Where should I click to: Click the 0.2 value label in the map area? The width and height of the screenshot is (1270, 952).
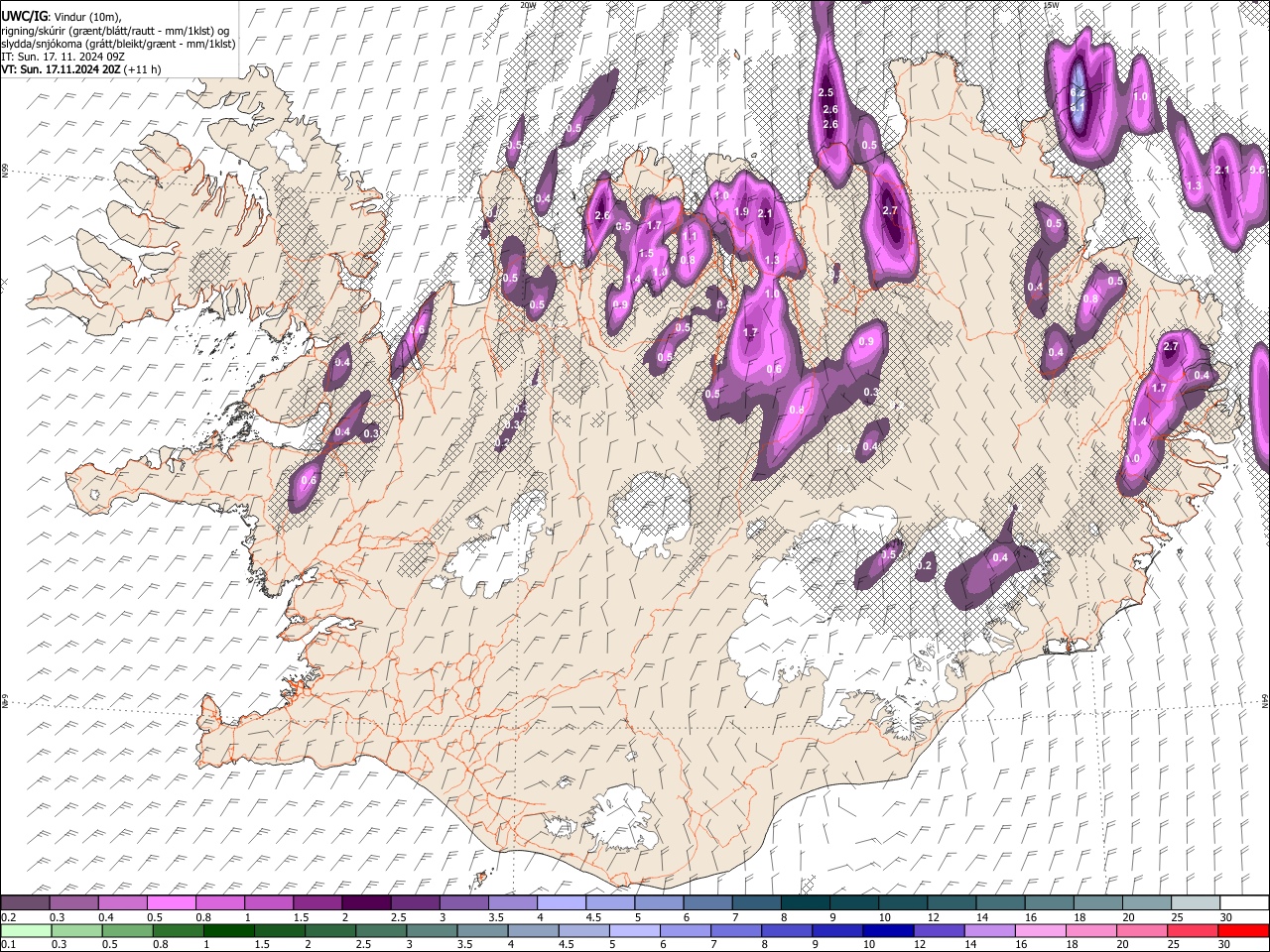[926, 565]
